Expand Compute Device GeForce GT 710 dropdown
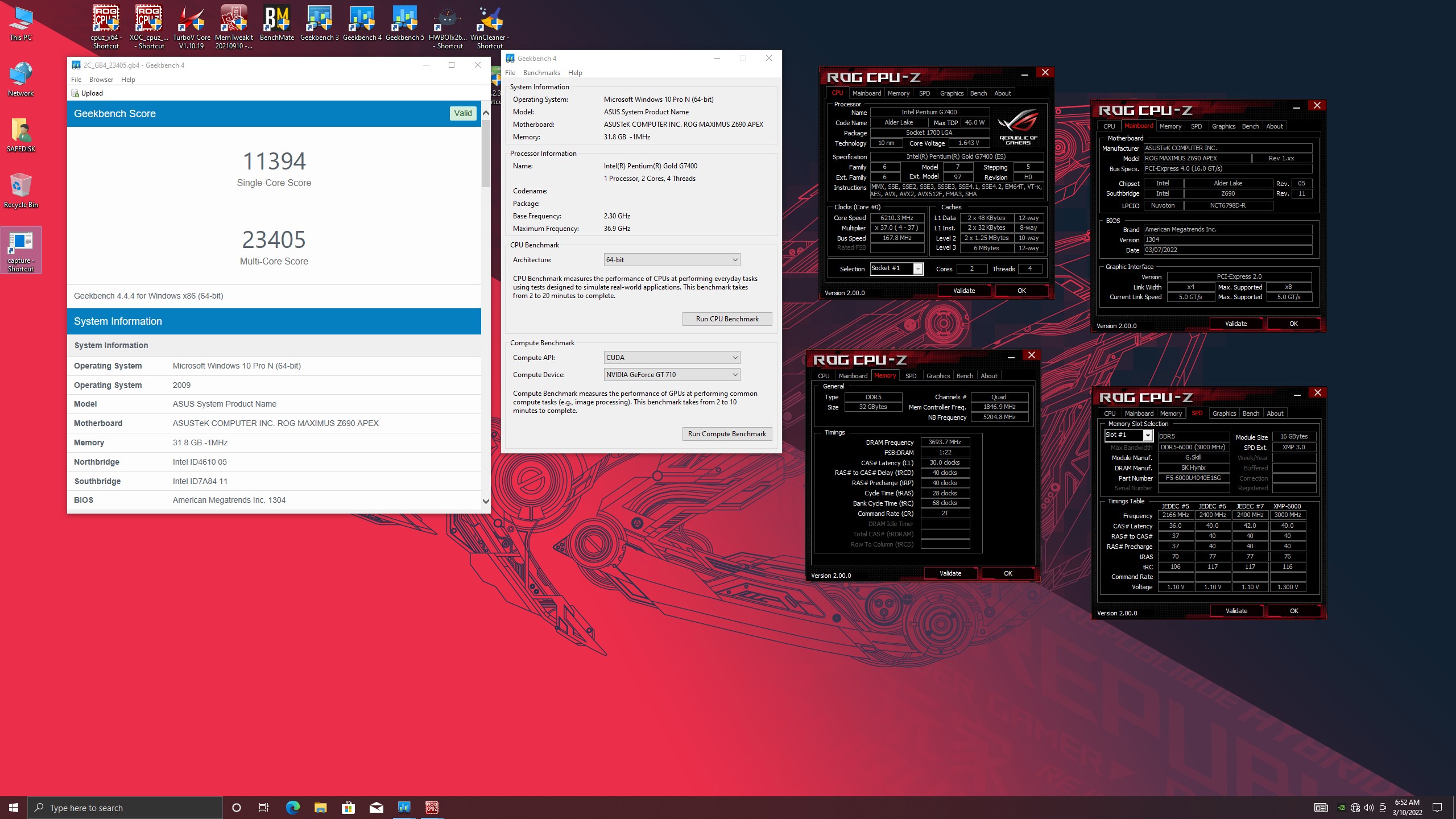Image resolution: width=1456 pixels, height=819 pixels. point(672,375)
